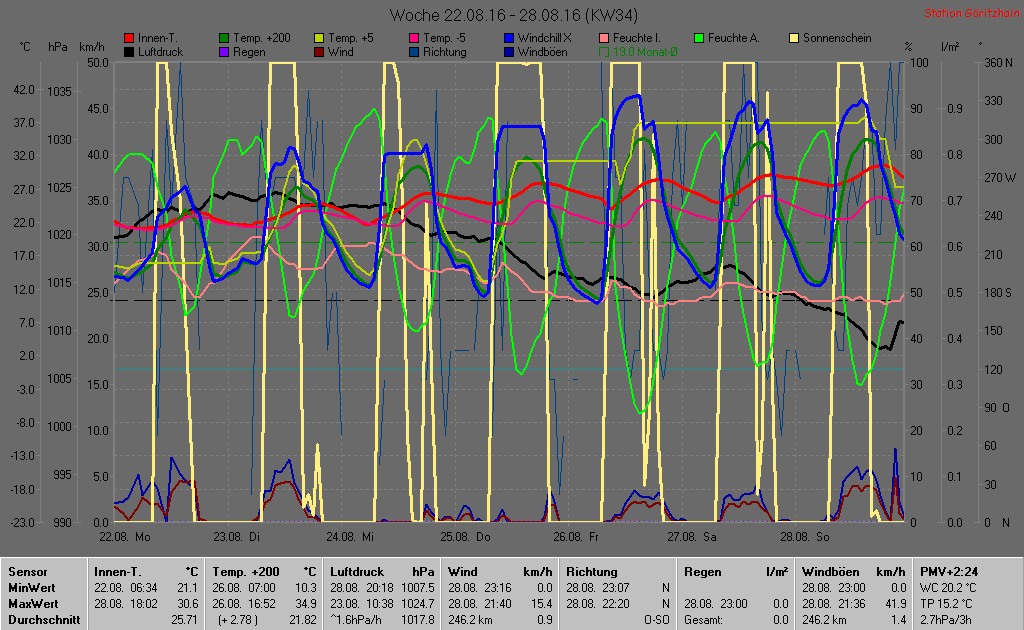Click the 'MaxWert' row label

pos(33,604)
